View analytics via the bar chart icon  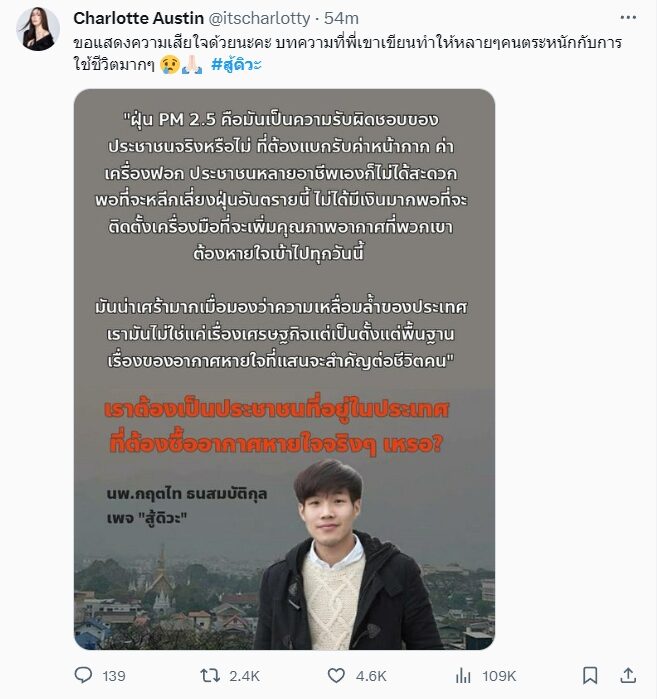tap(463, 676)
